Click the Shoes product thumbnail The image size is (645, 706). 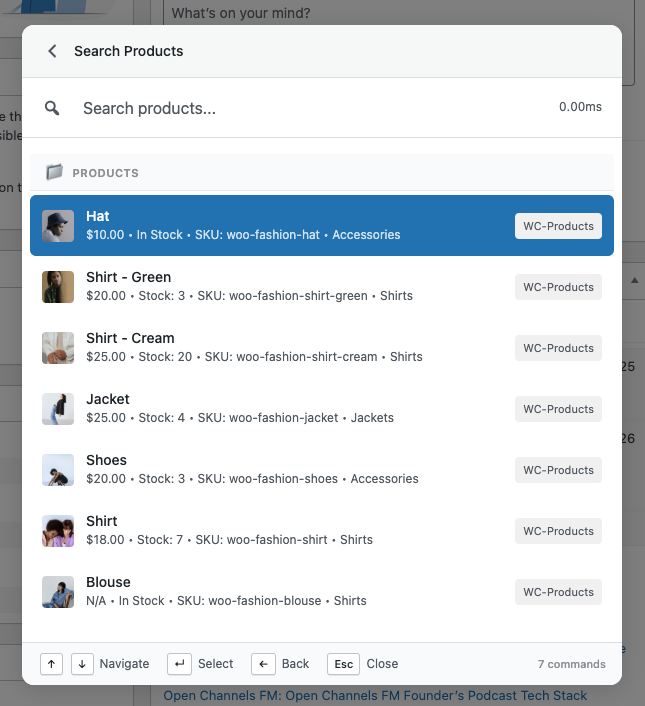click(x=58, y=470)
